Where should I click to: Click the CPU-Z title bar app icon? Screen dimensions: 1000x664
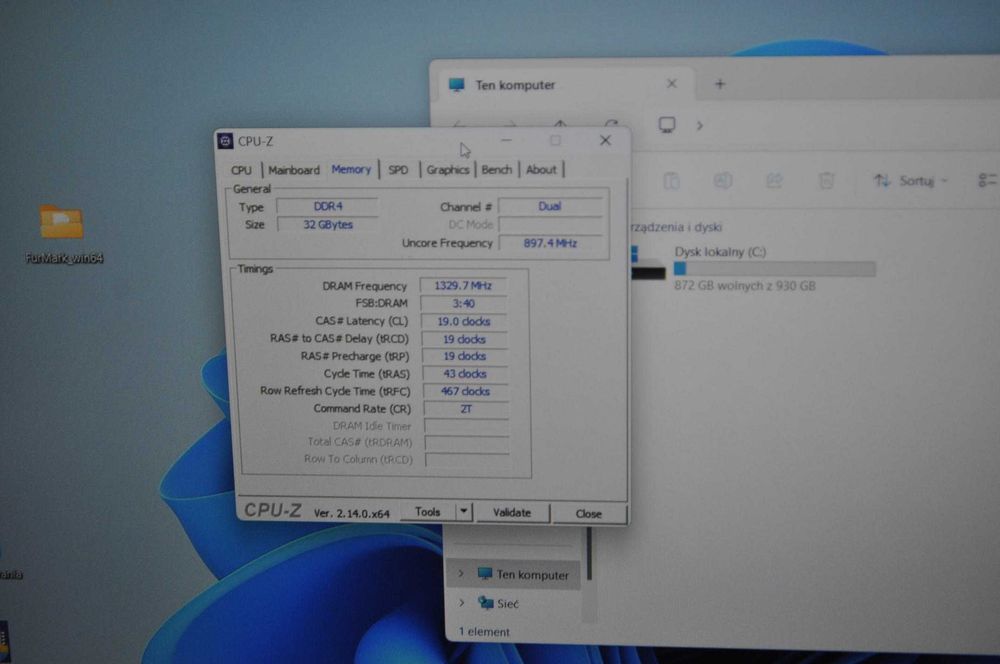coord(225,140)
